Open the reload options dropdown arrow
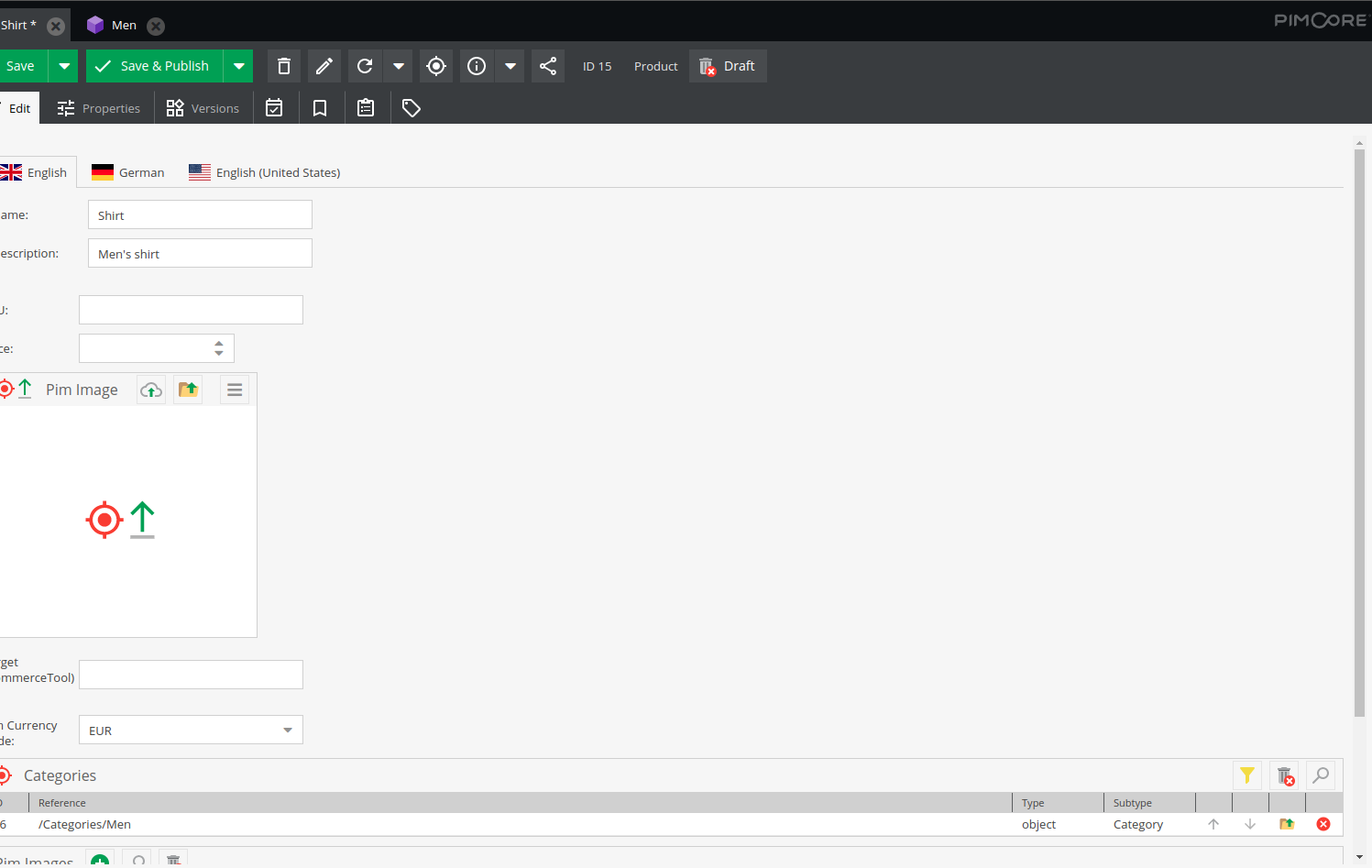Viewport: 1372px width, 868px height. coord(398,66)
